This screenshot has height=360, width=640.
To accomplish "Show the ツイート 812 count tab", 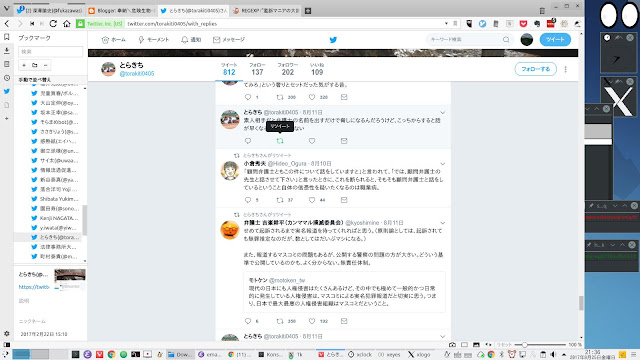I will pos(229,69).
